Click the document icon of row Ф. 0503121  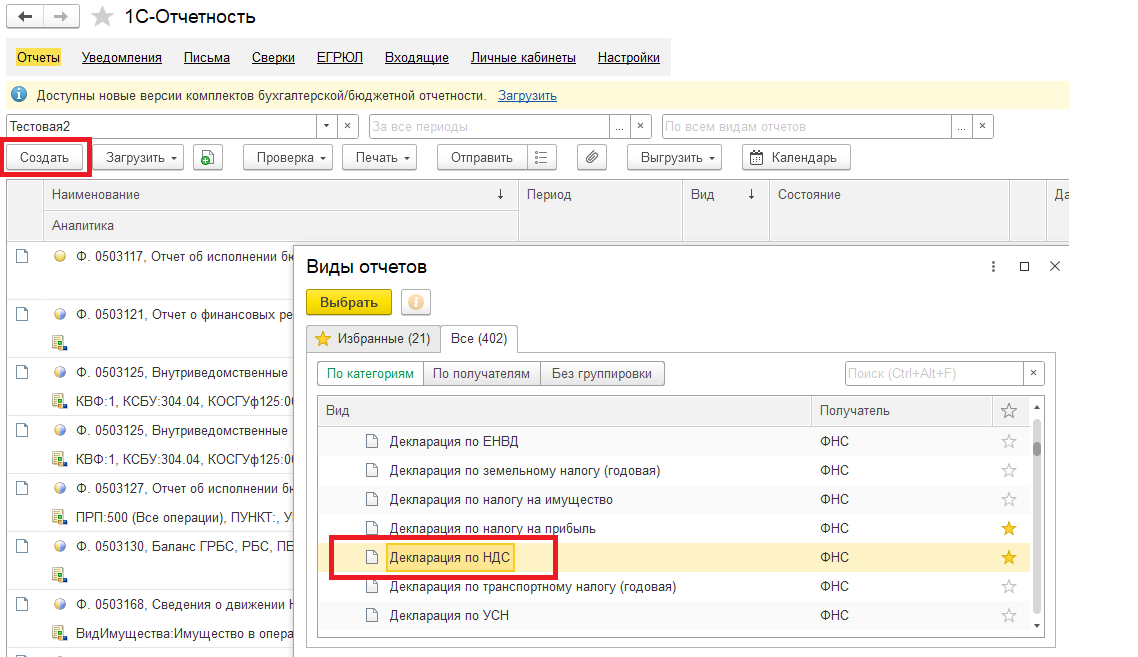tap(22, 314)
